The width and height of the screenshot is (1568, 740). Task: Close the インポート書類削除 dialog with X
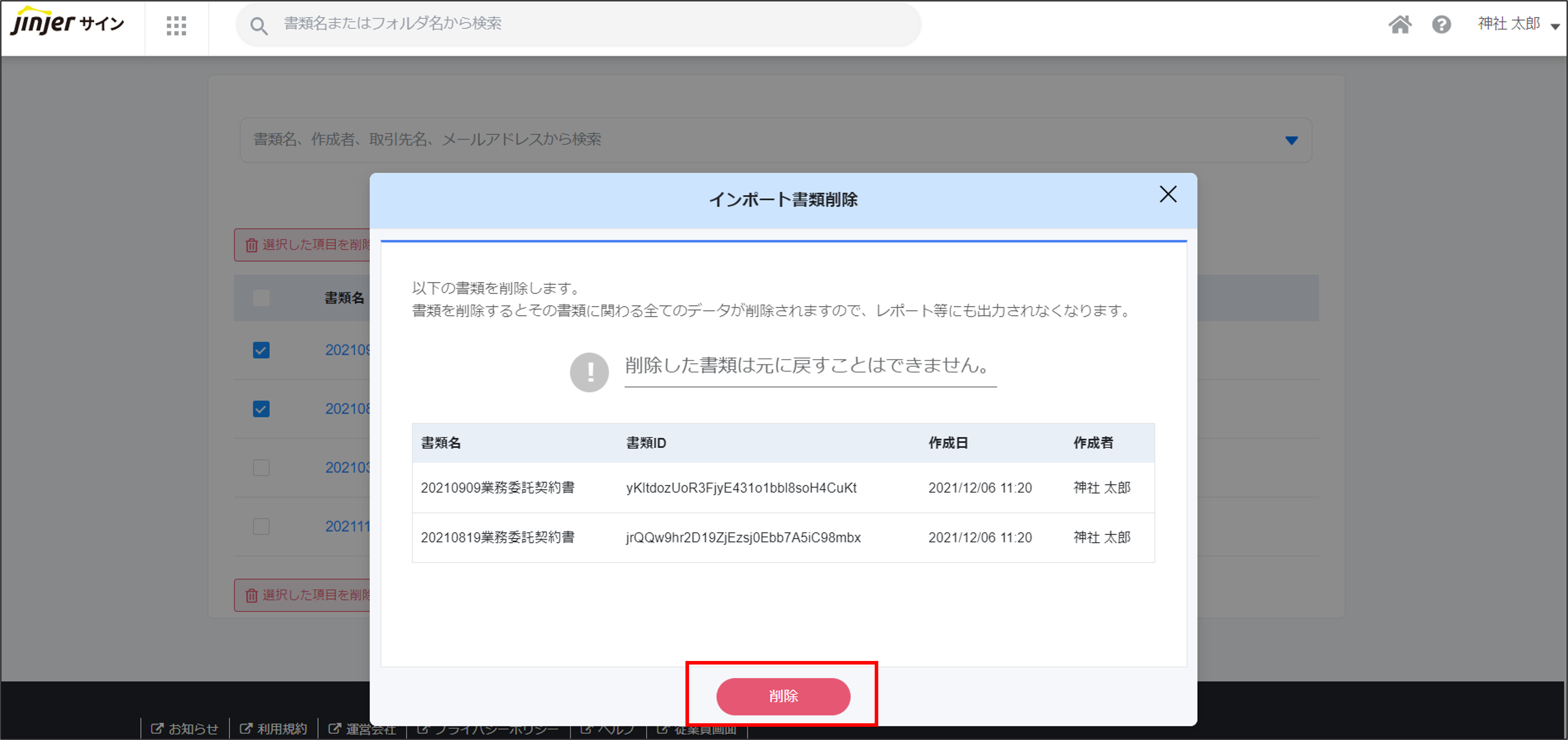pyautogui.click(x=1167, y=194)
